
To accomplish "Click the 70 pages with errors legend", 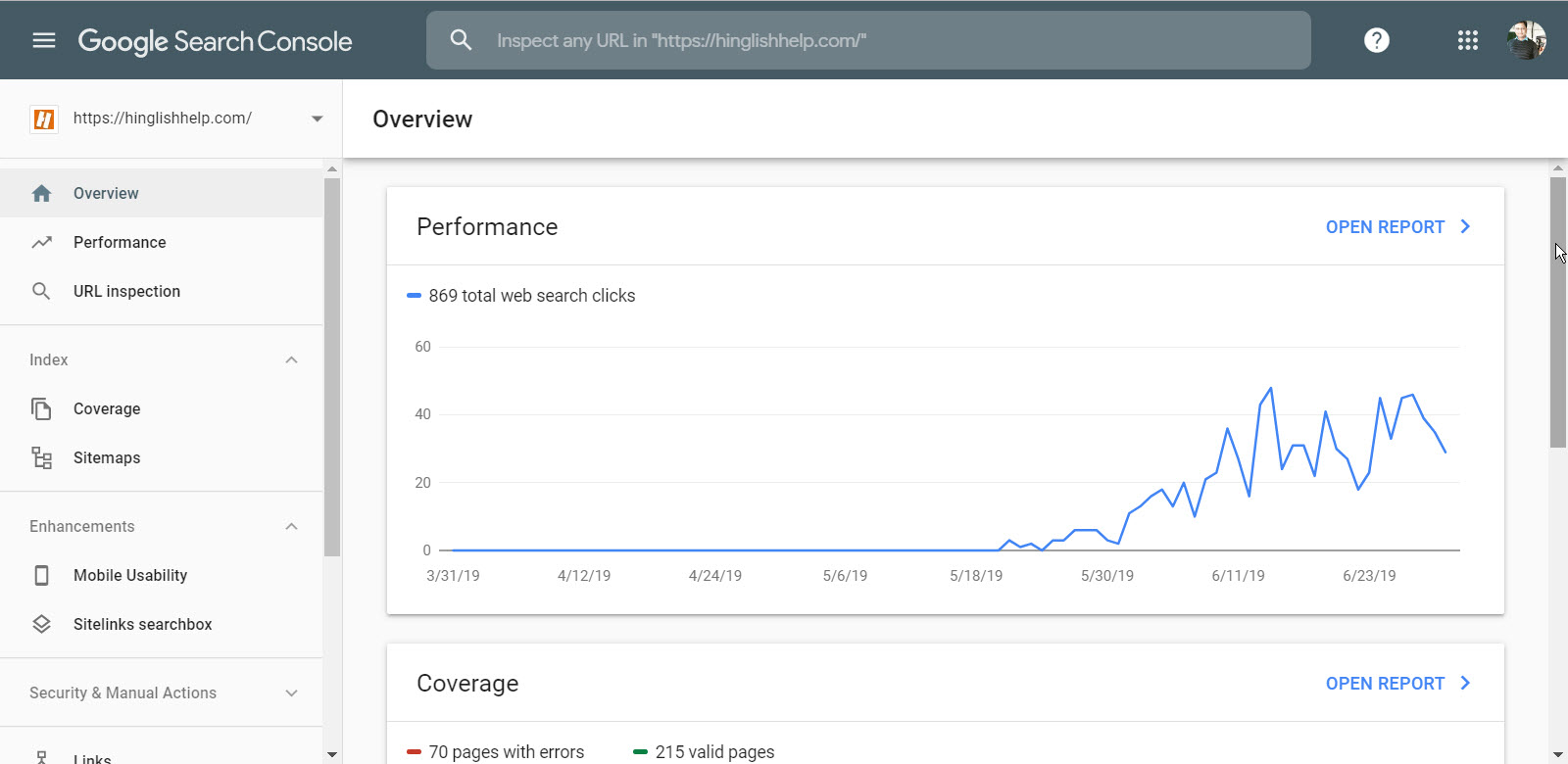I will [x=496, y=752].
